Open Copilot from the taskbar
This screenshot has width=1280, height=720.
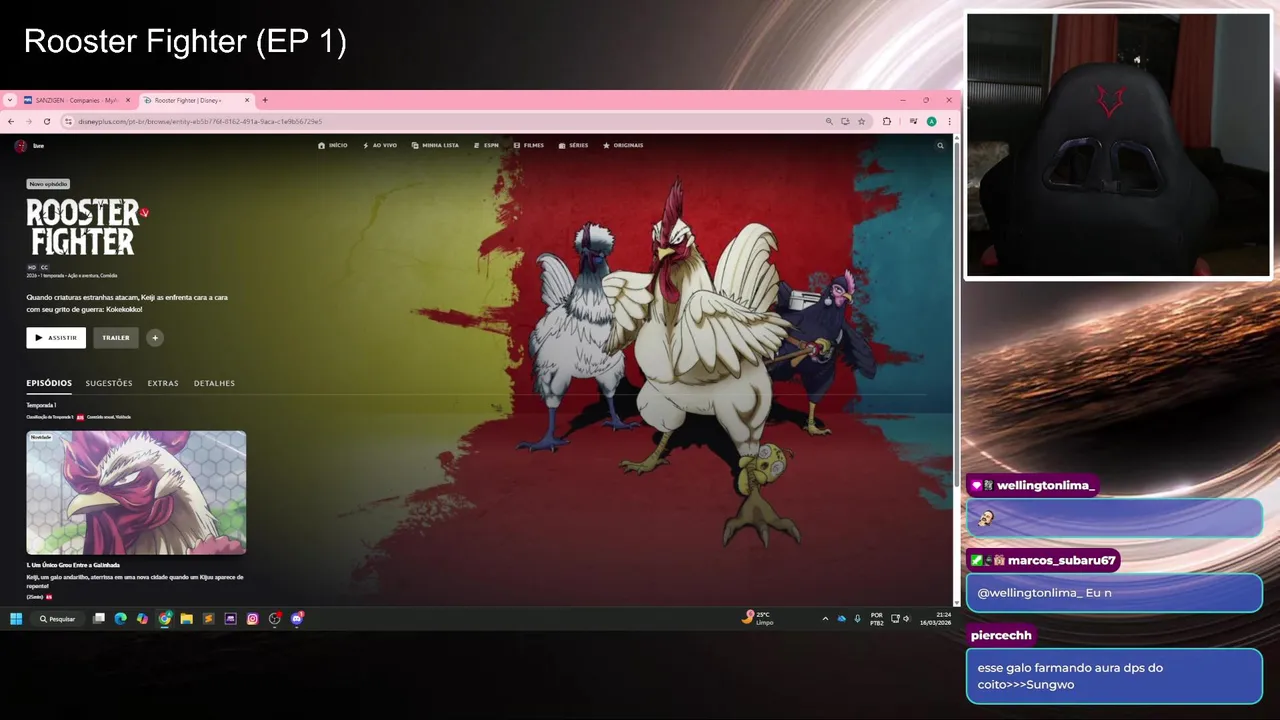click(143, 619)
